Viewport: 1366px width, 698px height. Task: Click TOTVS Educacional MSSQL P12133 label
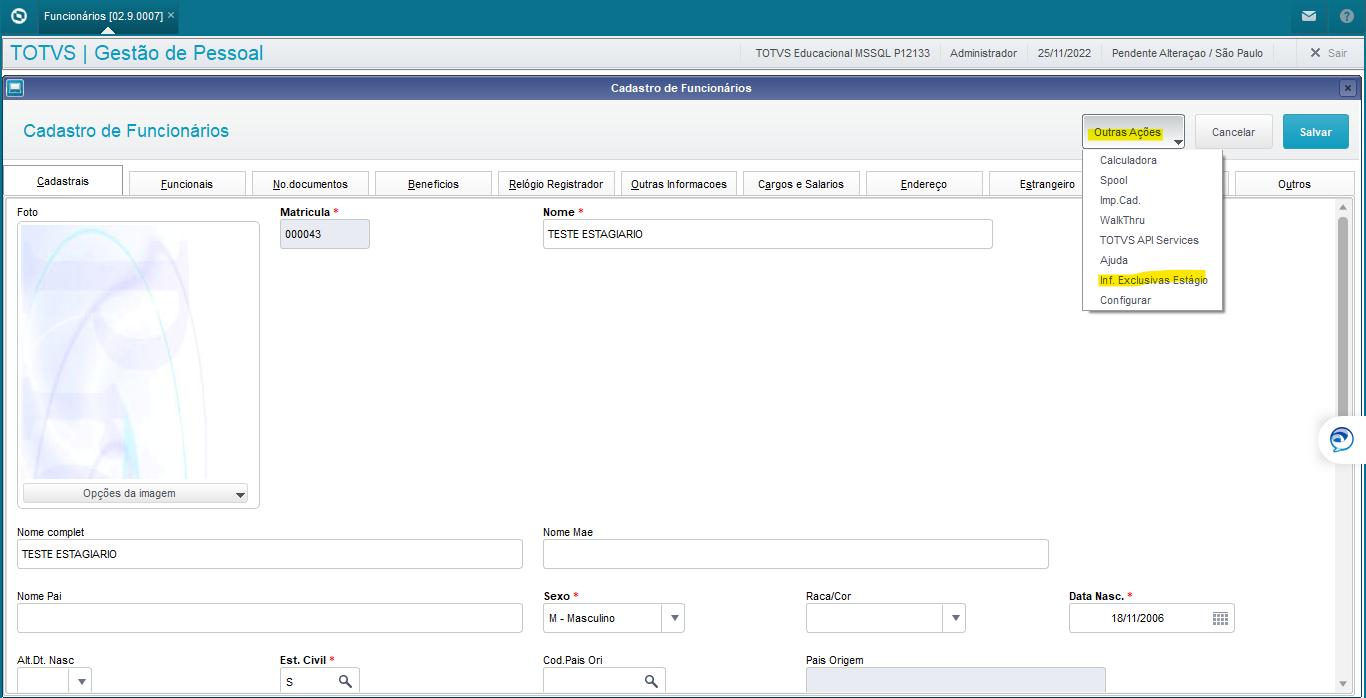[842, 53]
